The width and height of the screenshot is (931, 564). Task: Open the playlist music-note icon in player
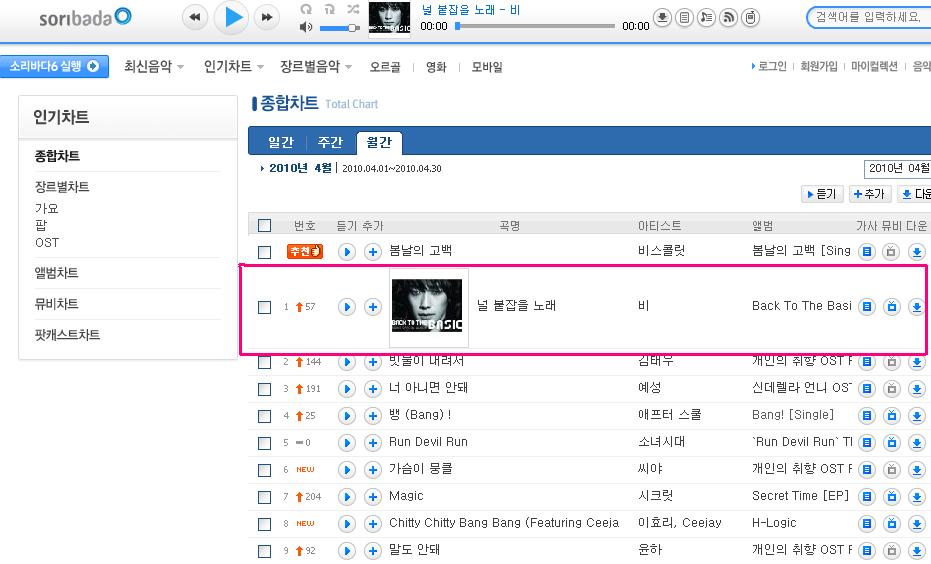point(706,18)
